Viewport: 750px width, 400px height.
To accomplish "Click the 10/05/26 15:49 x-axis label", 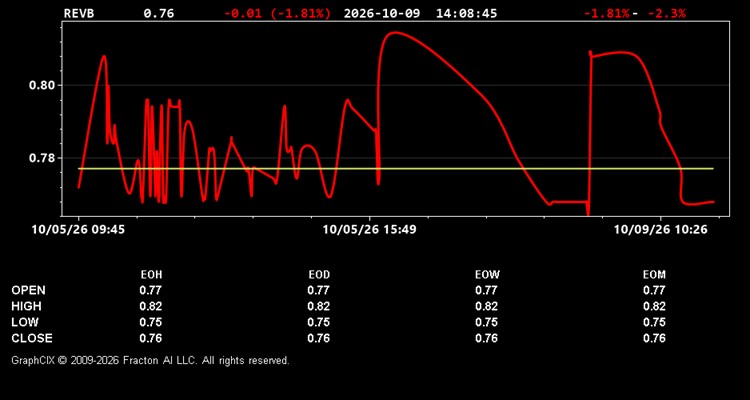I will (x=369, y=230).
